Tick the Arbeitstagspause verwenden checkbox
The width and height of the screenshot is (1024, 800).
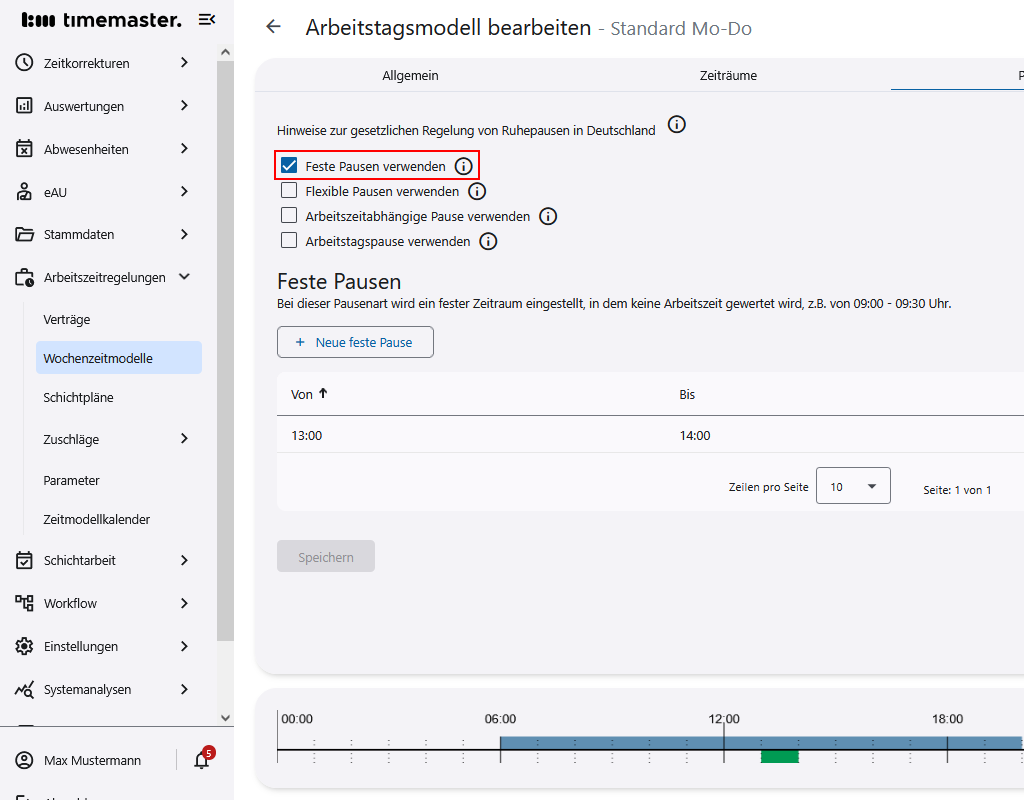tap(289, 241)
